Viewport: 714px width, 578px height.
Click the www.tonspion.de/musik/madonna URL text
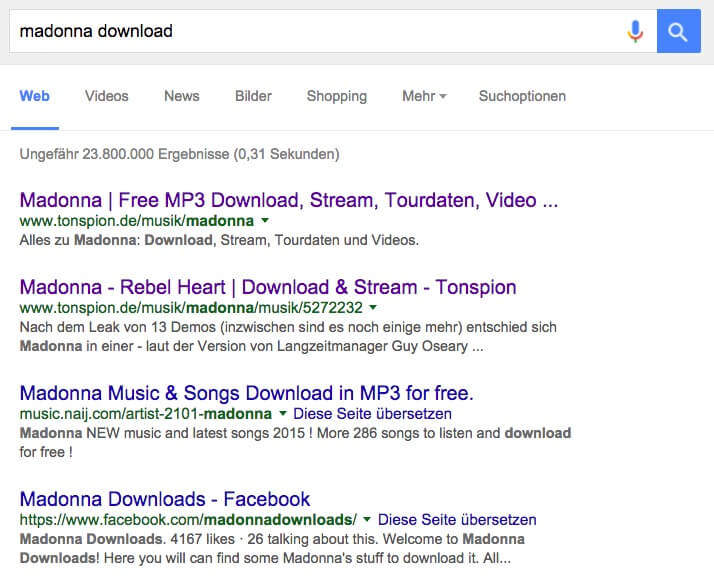click(x=137, y=221)
